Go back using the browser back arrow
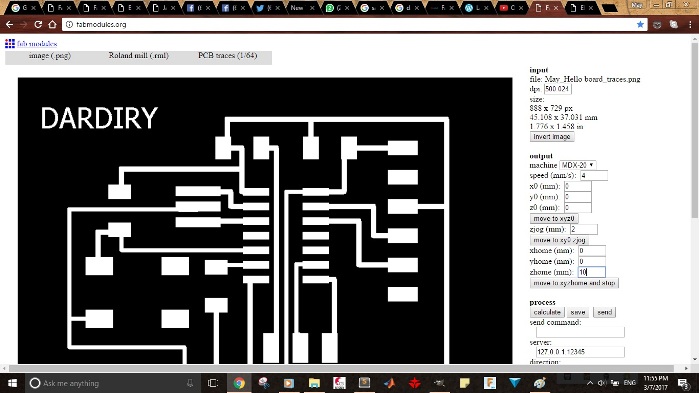Image resolution: width=699 pixels, height=393 pixels. point(9,25)
